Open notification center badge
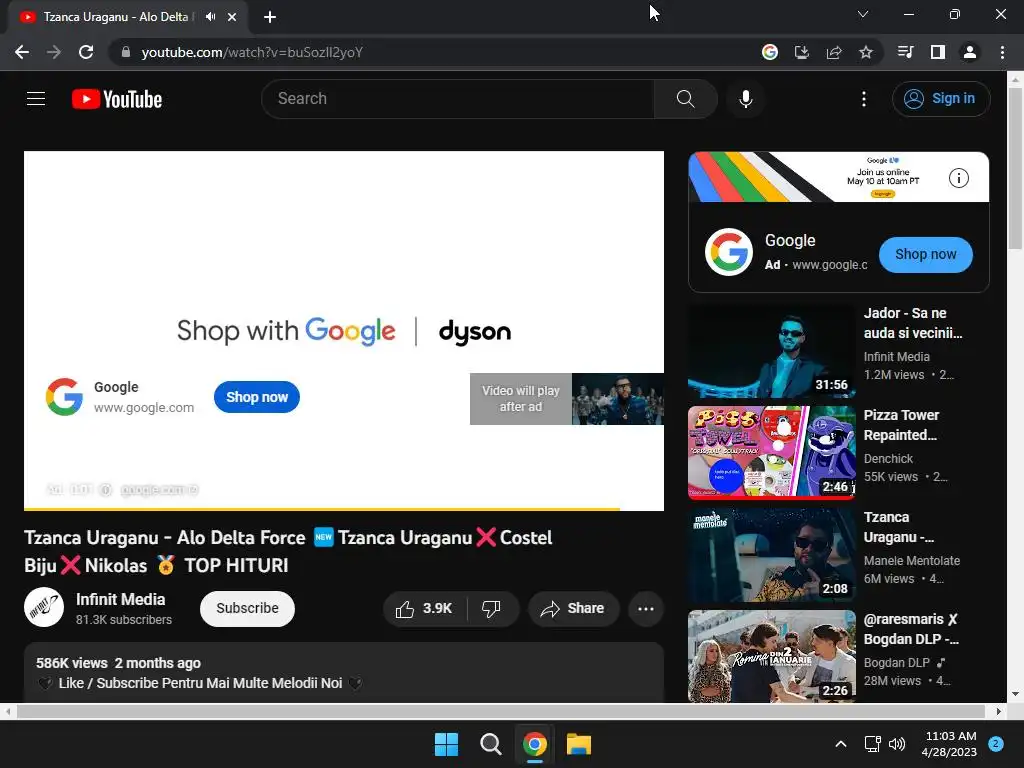This screenshot has height=768, width=1024. coord(996,744)
